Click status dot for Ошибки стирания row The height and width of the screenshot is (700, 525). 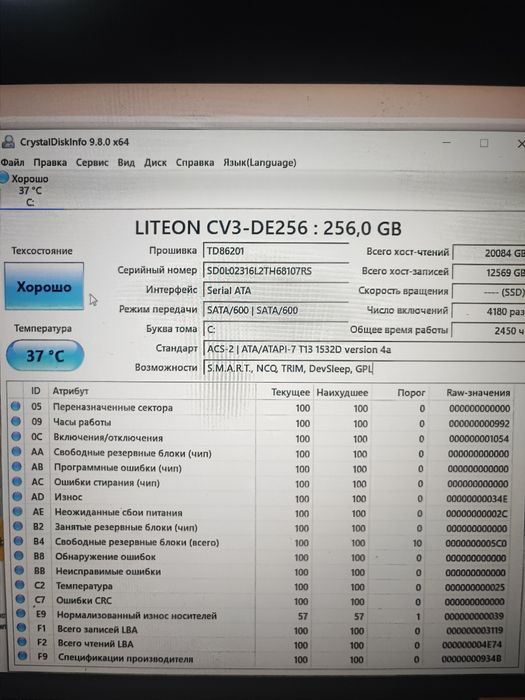(x=17, y=481)
